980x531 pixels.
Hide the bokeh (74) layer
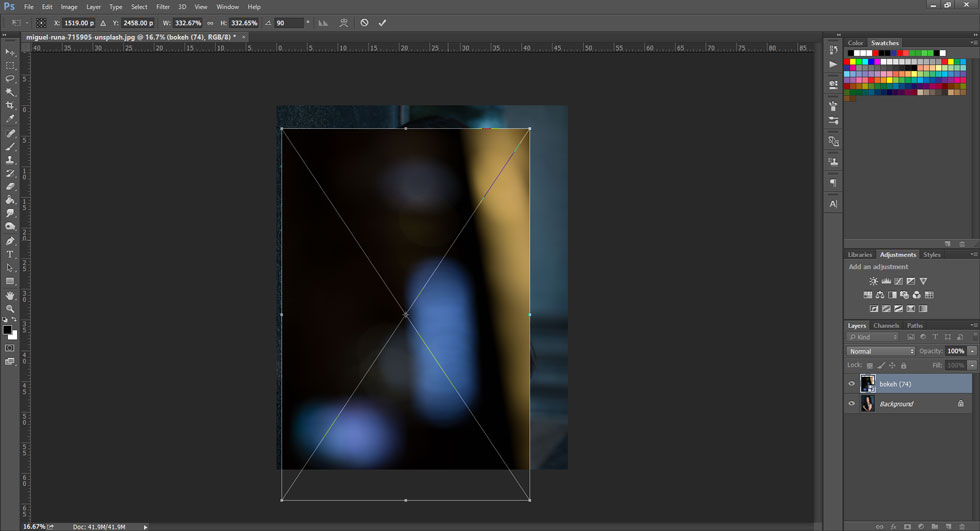852,384
